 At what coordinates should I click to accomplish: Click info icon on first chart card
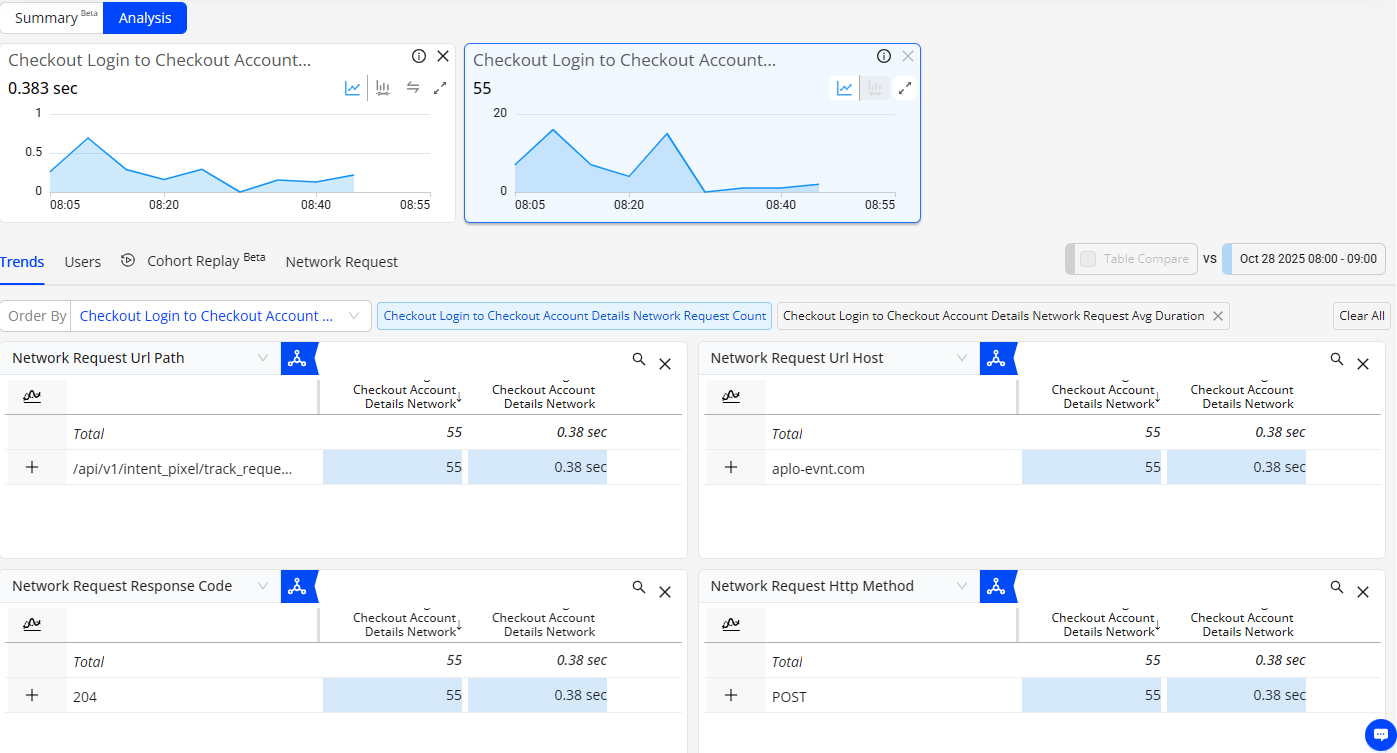pyautogui.click(x=419, y=56)
